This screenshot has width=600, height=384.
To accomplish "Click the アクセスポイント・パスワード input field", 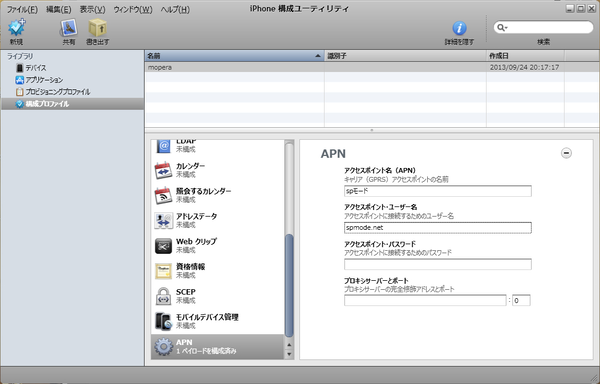I will coord(438,264).
